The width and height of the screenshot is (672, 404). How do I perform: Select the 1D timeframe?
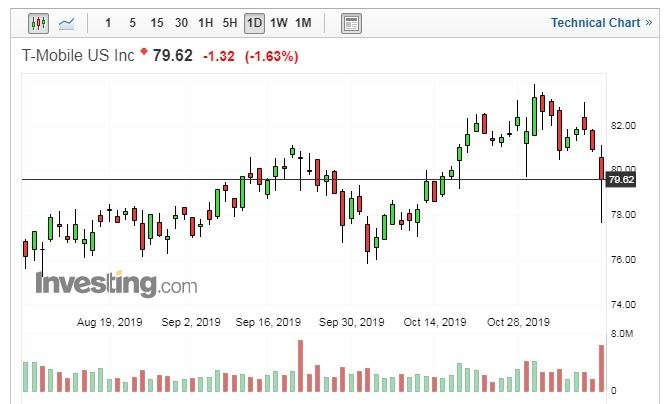(254, 23)
